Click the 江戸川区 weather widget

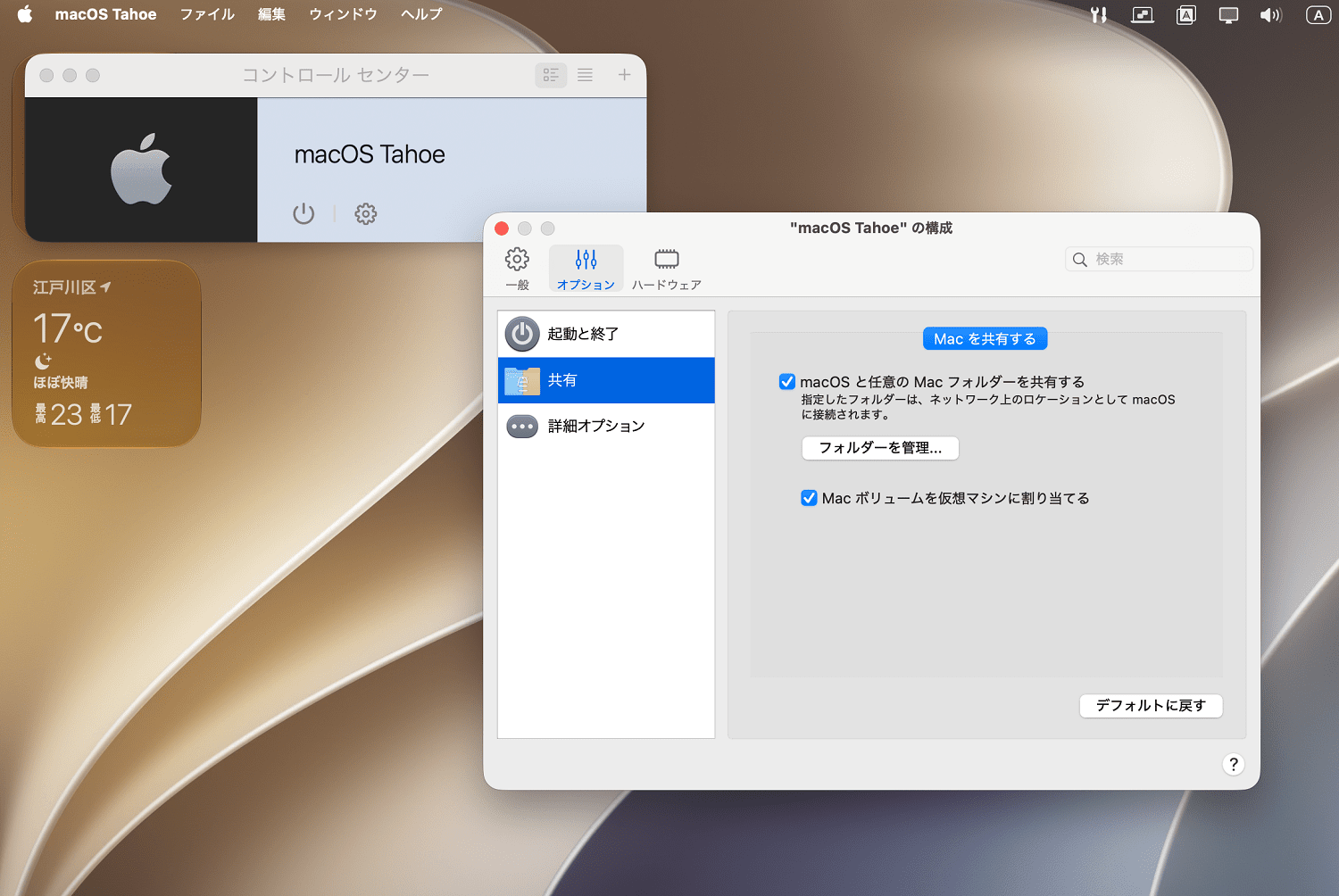(106, 353)
